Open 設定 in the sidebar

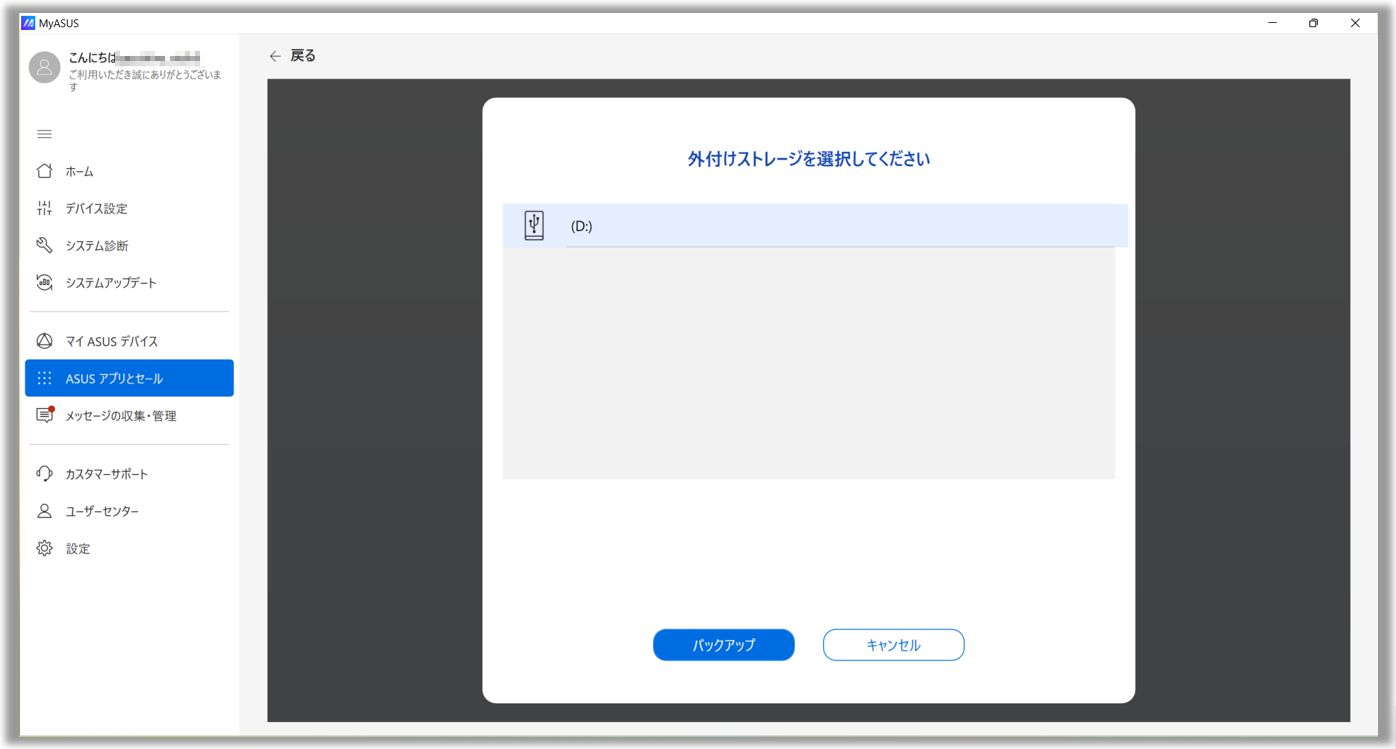point(129,548)
